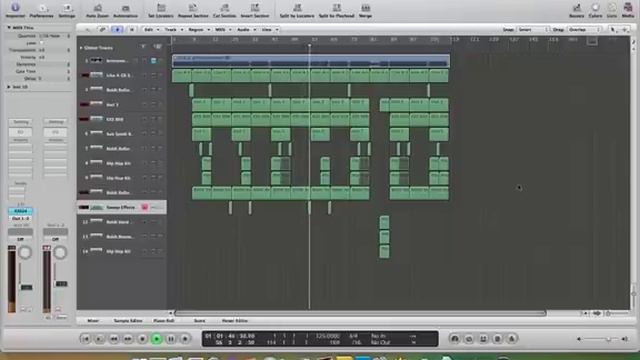
Task: Toggle the pink record-enable on Sweep Effects track
Action: tap(144, 207)
